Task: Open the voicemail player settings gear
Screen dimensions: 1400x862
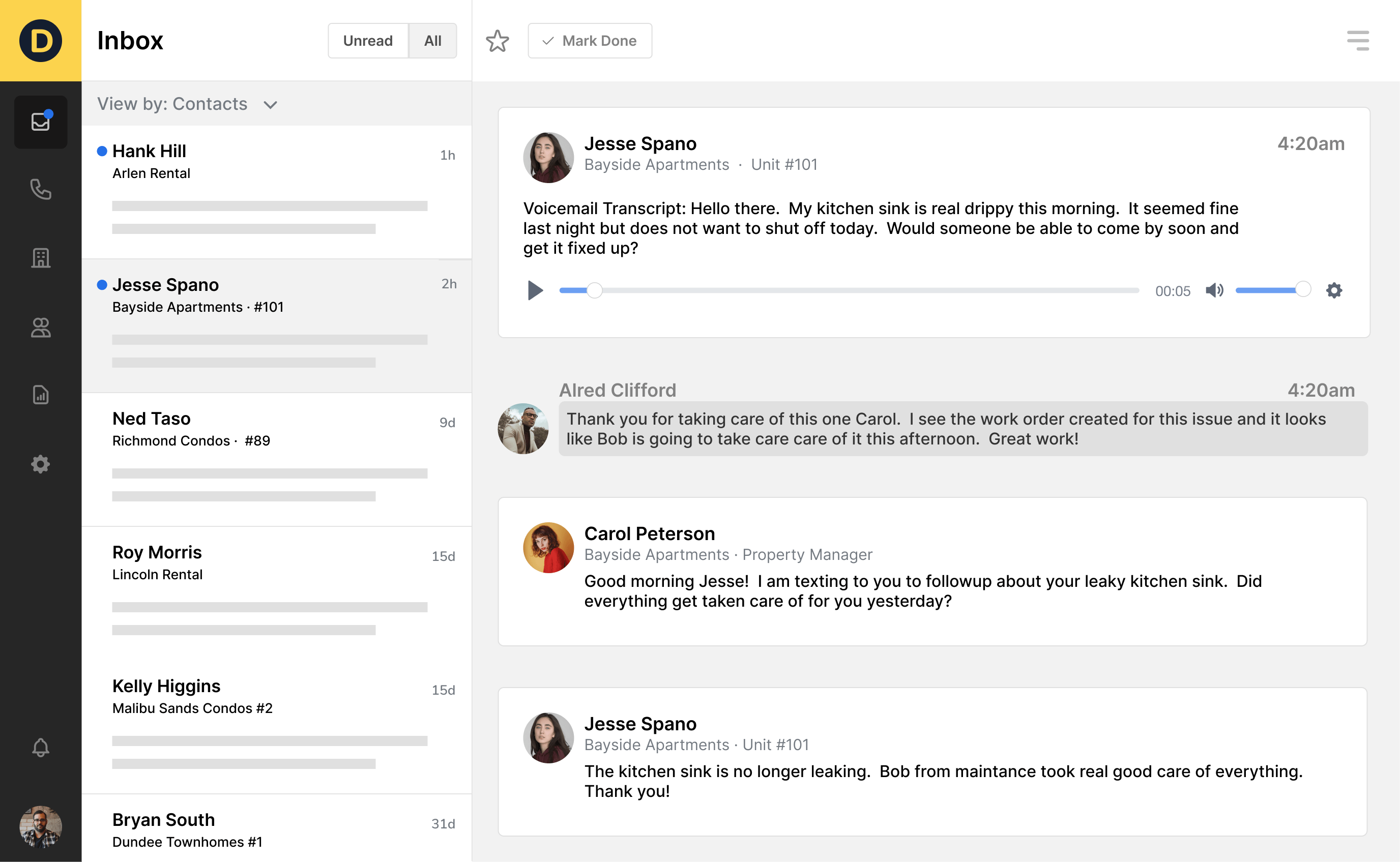Action: point(1334,291)
